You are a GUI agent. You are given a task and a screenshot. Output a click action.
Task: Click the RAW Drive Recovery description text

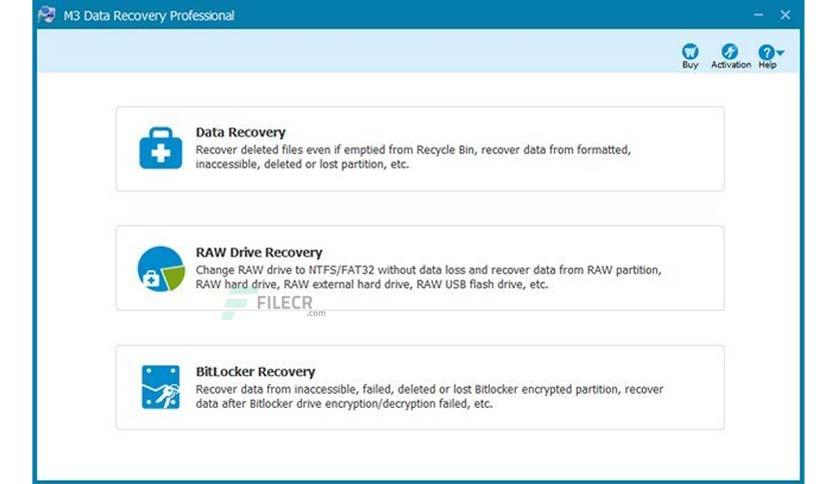pyautogui.click(x=429, y=277)
